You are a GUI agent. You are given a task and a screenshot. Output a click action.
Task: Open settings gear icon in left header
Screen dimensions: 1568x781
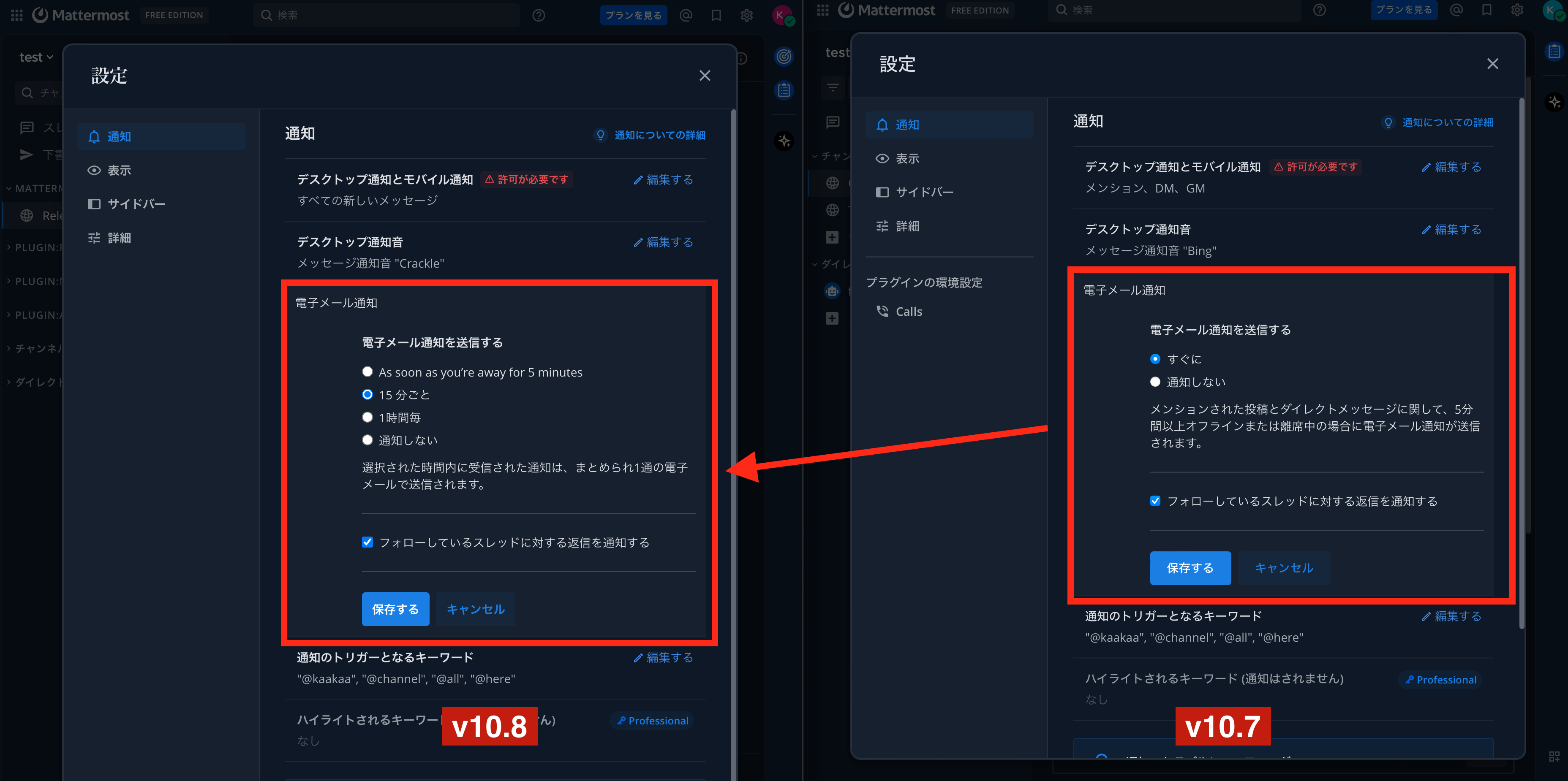[x=747, y=15]
